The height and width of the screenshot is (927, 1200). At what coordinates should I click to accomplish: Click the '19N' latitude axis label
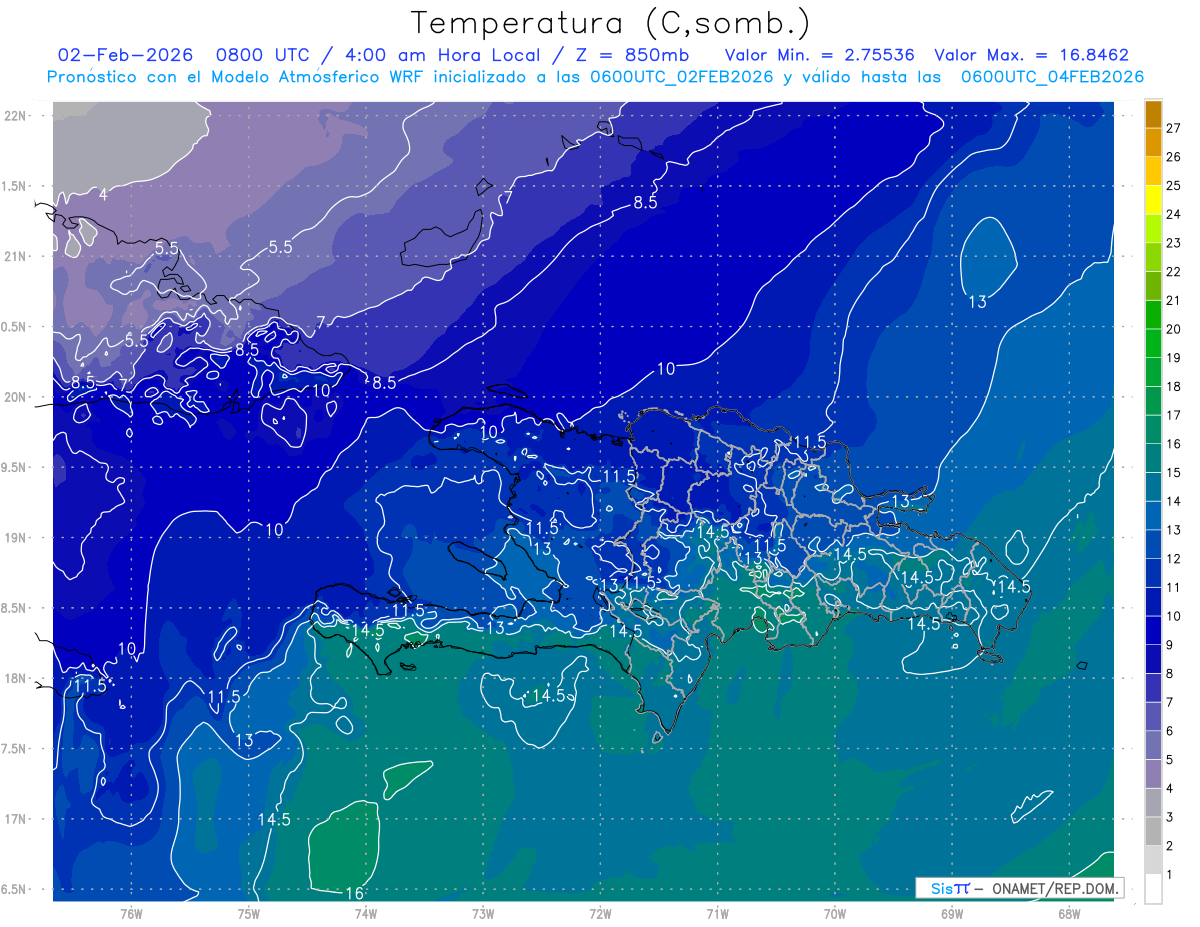coord(16,537)
